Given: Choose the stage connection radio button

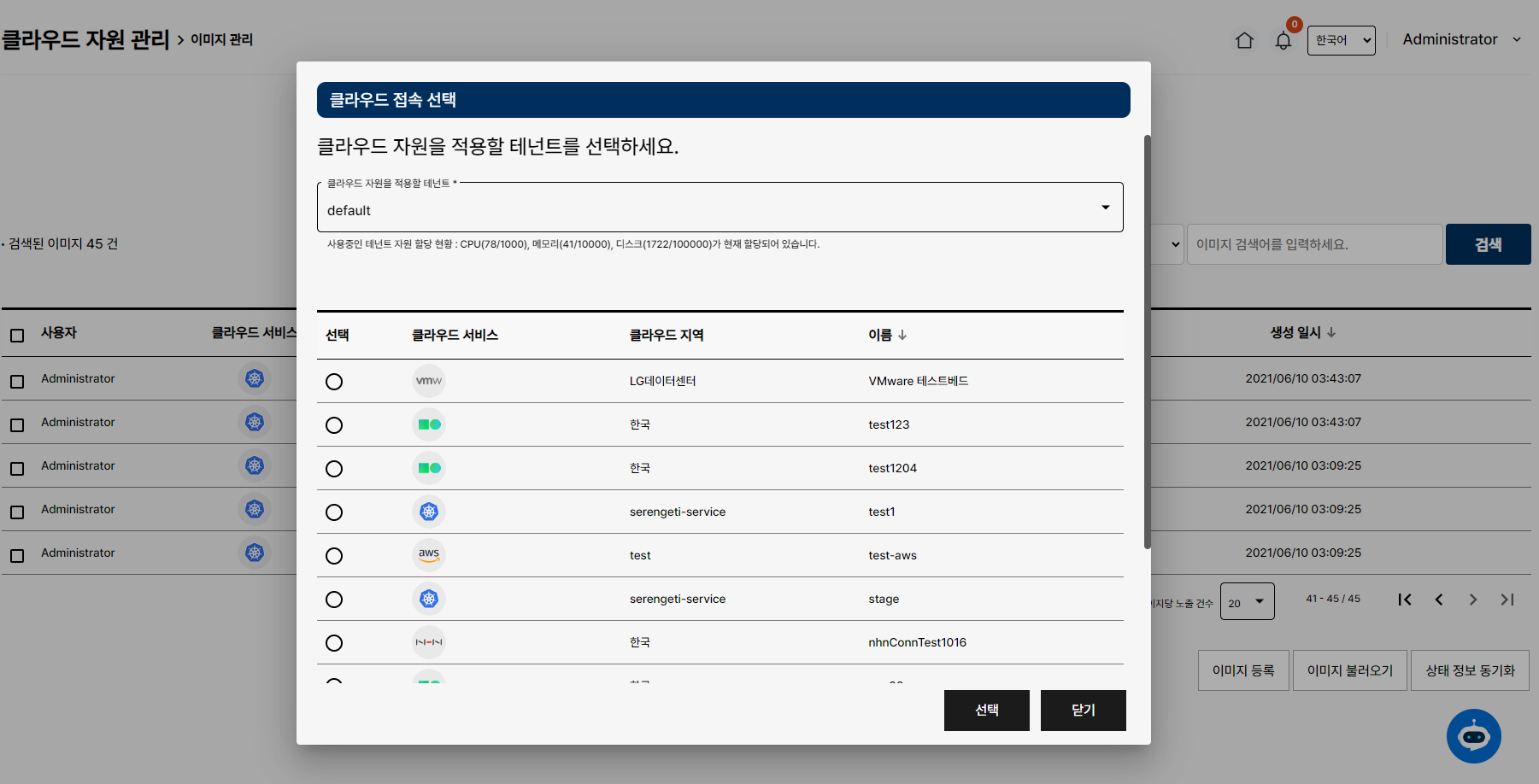Looking at the screenshot, I should click(x=334, y=600).
